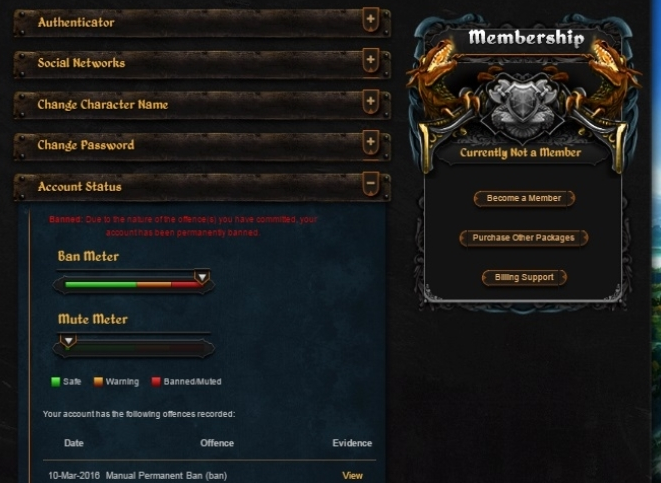
Task: Expand Change Character Name plus icon
Action: point(371,102)
